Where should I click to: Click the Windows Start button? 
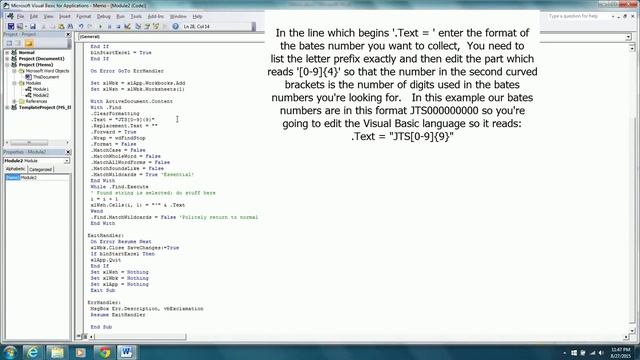coord(10,352)
